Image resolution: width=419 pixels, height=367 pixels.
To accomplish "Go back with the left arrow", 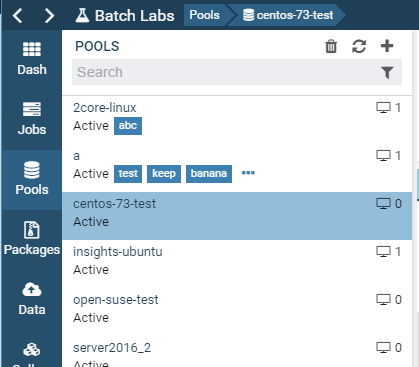I will pyautogui.click(x=18, y=16).
